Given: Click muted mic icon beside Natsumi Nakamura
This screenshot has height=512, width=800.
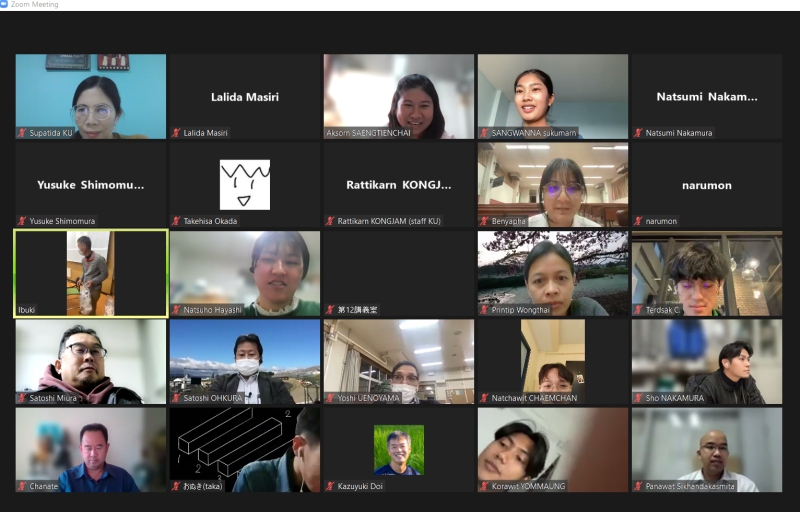Looking at the screenshot, I should pos(638,132).
